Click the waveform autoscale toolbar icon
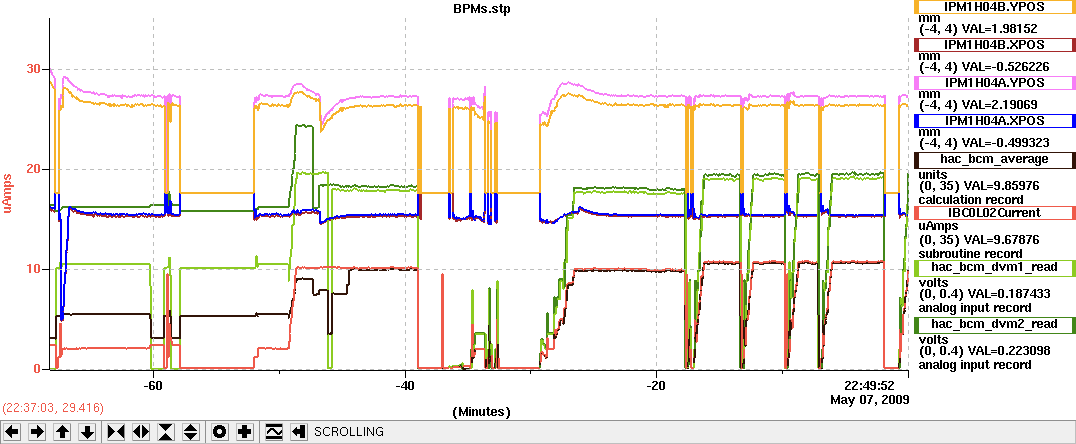 pos(274,432)
